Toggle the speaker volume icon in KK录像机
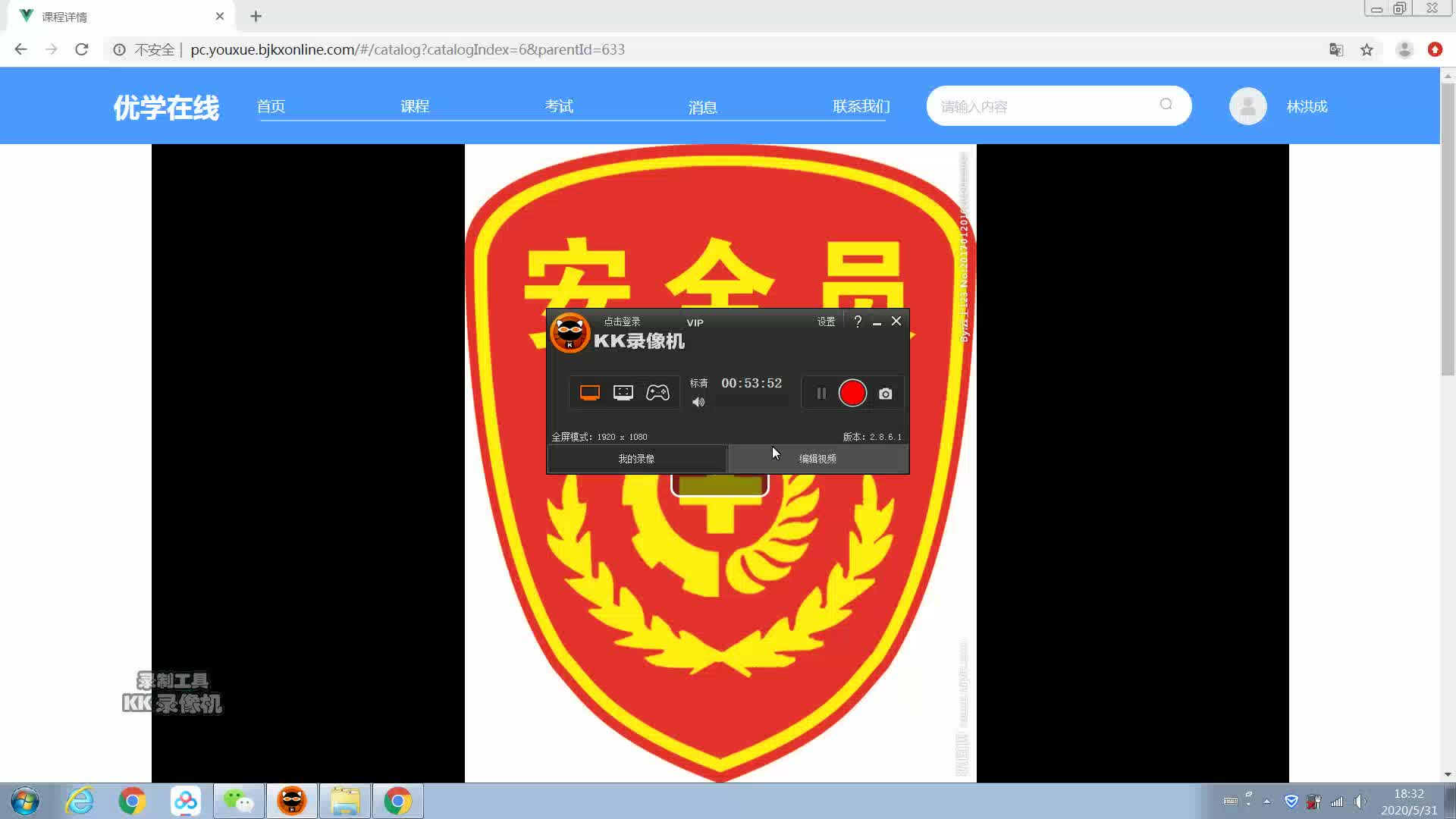This screenshot has width=1456, height=819. [x=698, y=402]
